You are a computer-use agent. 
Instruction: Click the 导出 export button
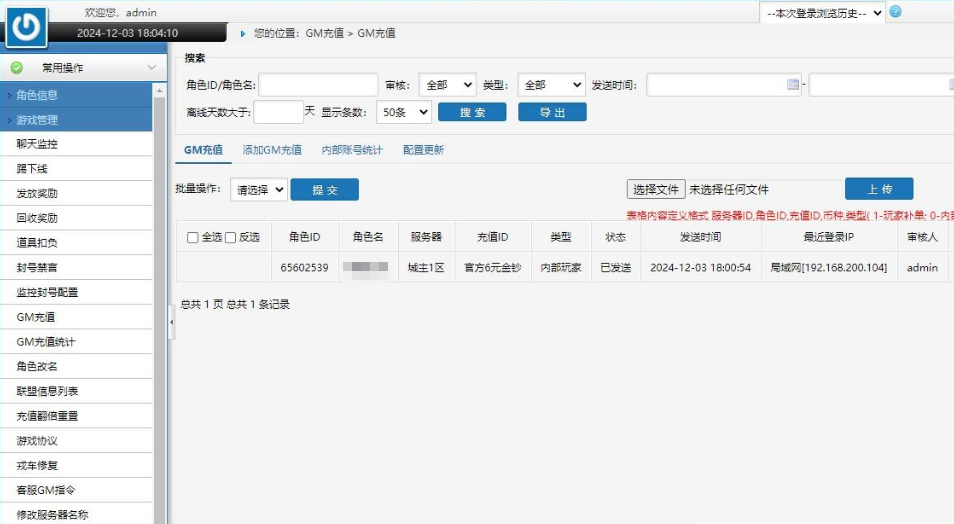click(552, 112)
